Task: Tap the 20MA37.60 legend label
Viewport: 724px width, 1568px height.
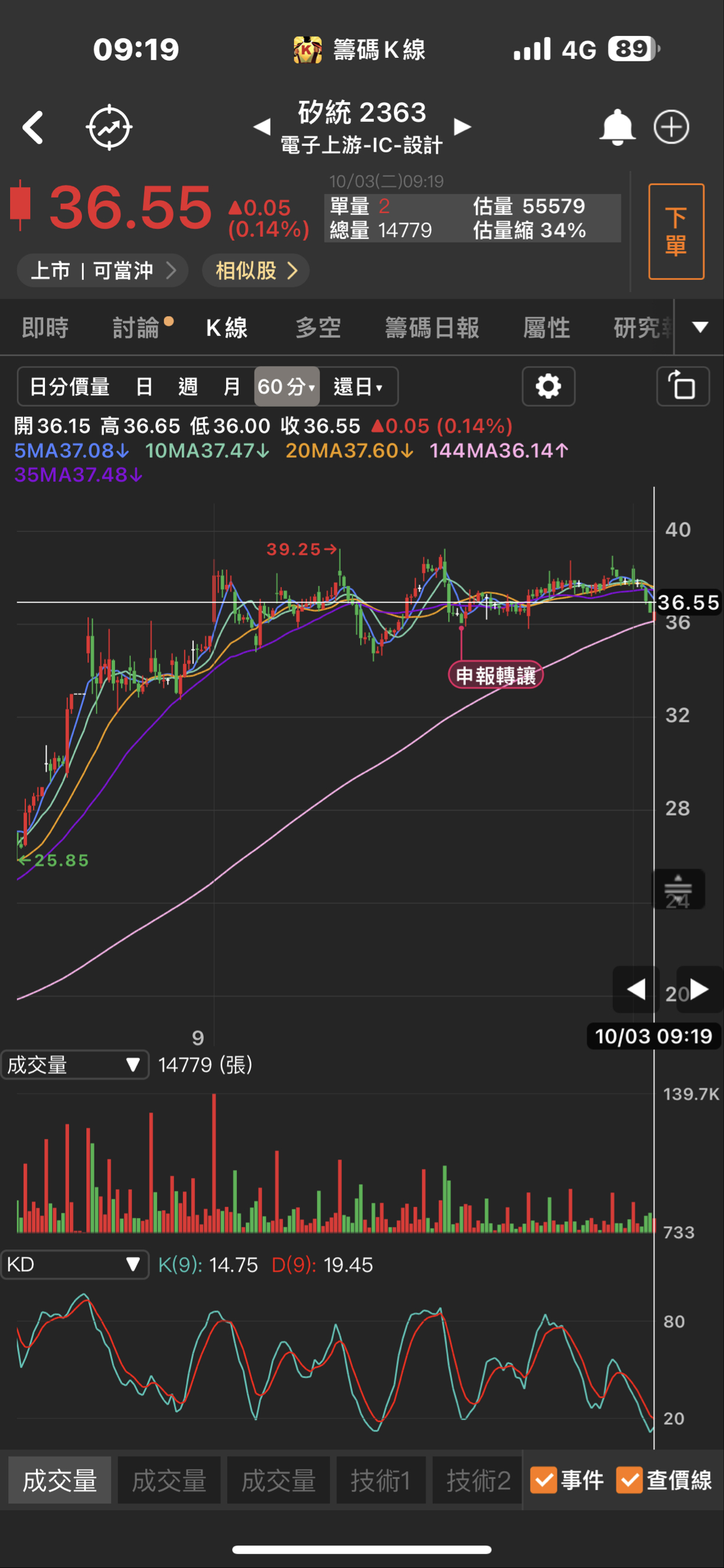Action: coord(350,450)
